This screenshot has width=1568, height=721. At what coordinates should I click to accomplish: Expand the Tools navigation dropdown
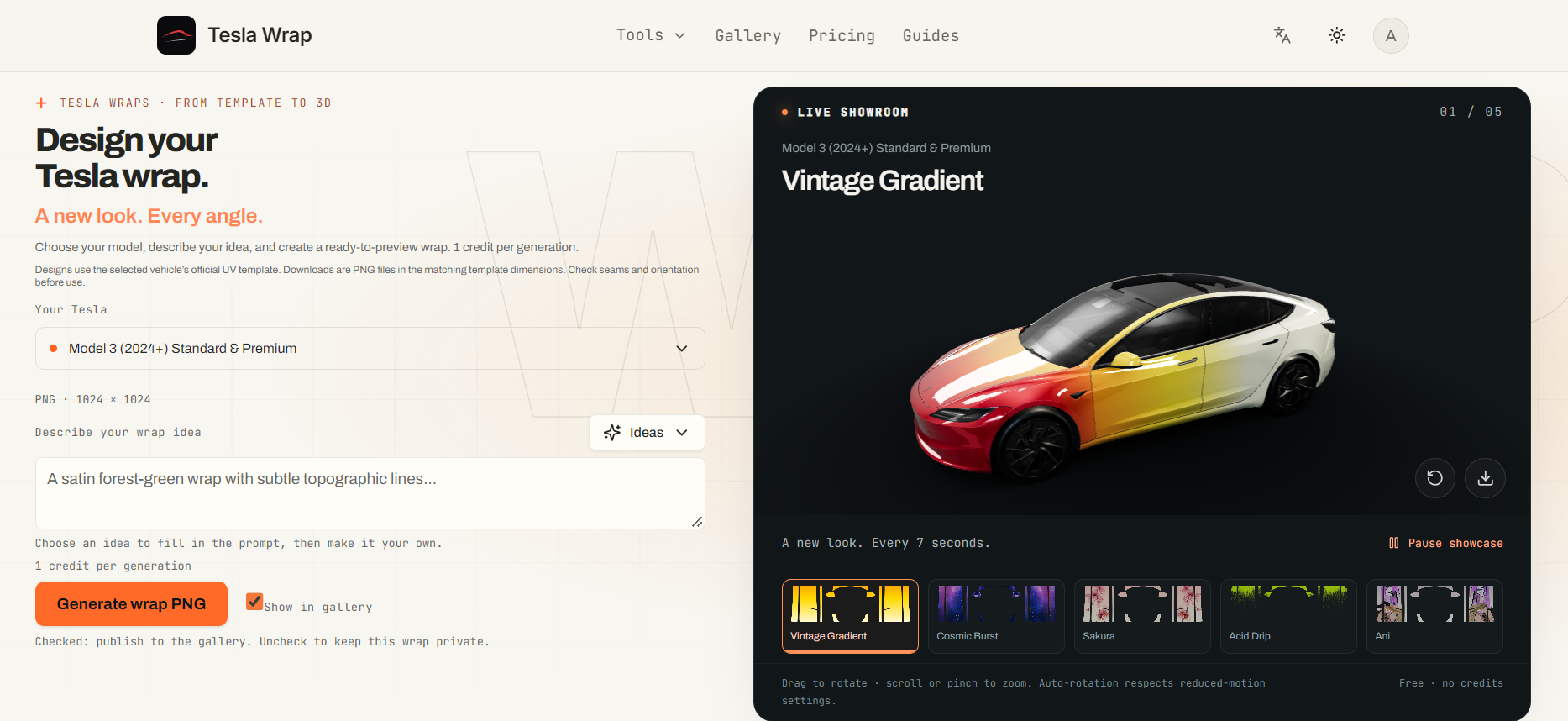[651, 35]
